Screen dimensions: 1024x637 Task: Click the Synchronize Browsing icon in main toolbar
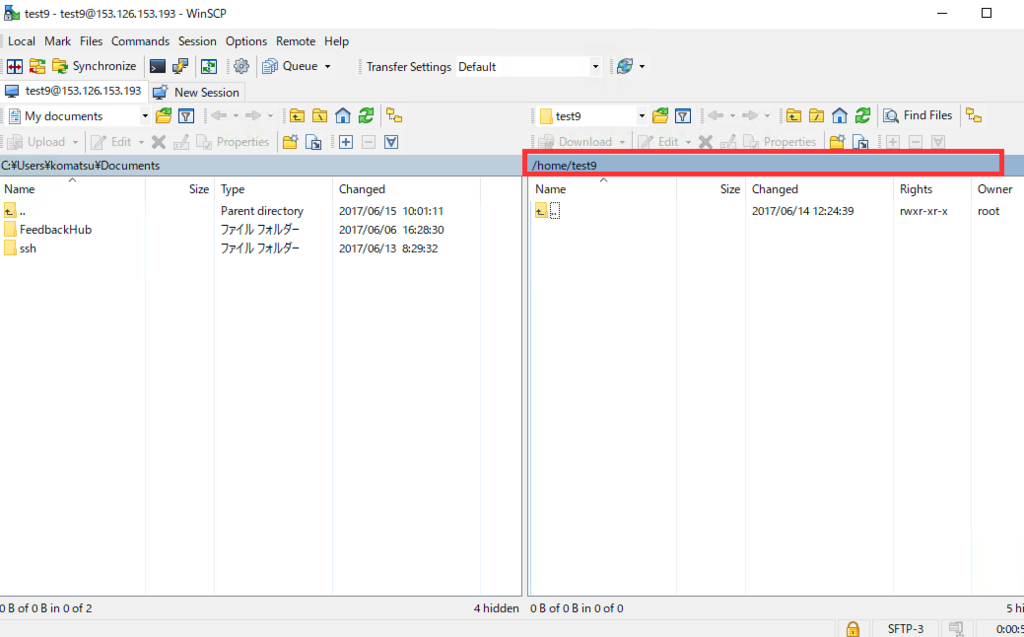pyautogui.click(x=37, y=66)
